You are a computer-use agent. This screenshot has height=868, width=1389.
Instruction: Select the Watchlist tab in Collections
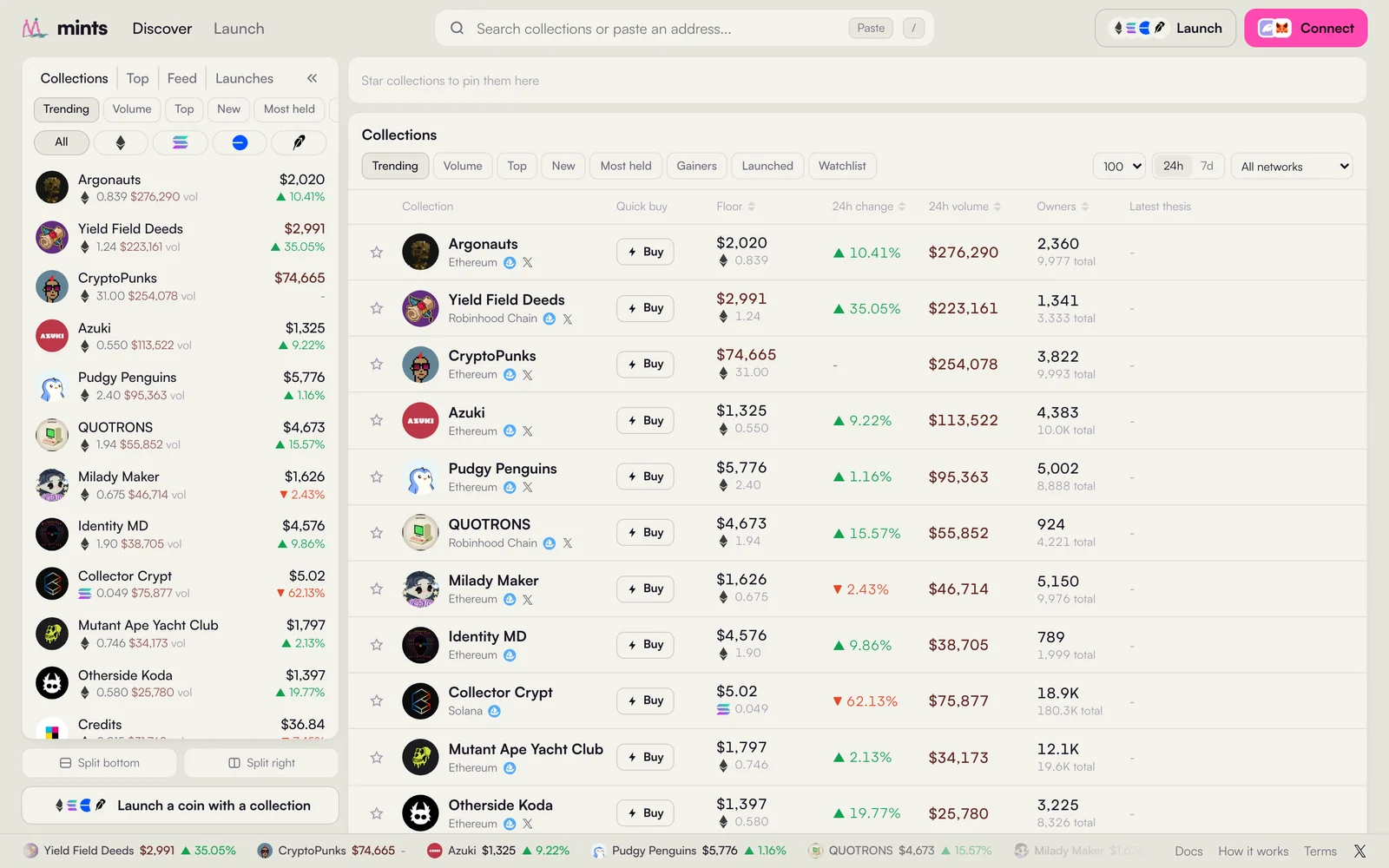(842, 166)
